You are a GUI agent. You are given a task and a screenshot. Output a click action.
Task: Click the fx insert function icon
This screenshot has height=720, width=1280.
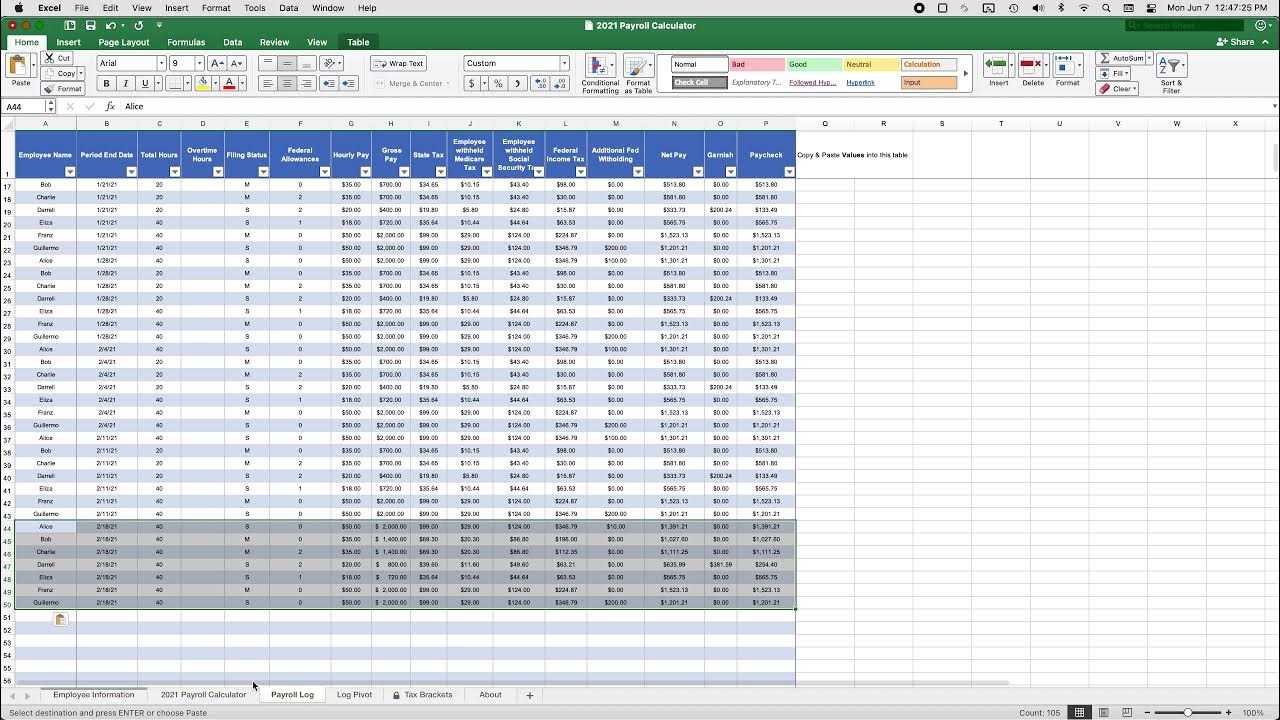tap(109, 106)
